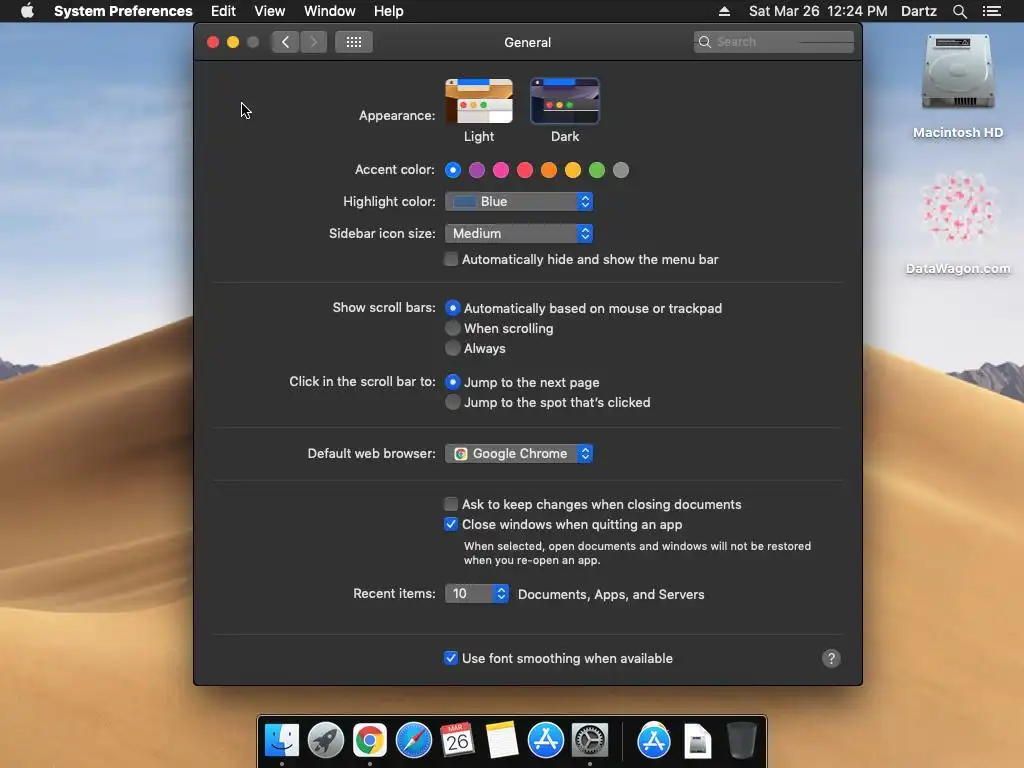Select scroll bars automatically based on mouse

453,308
